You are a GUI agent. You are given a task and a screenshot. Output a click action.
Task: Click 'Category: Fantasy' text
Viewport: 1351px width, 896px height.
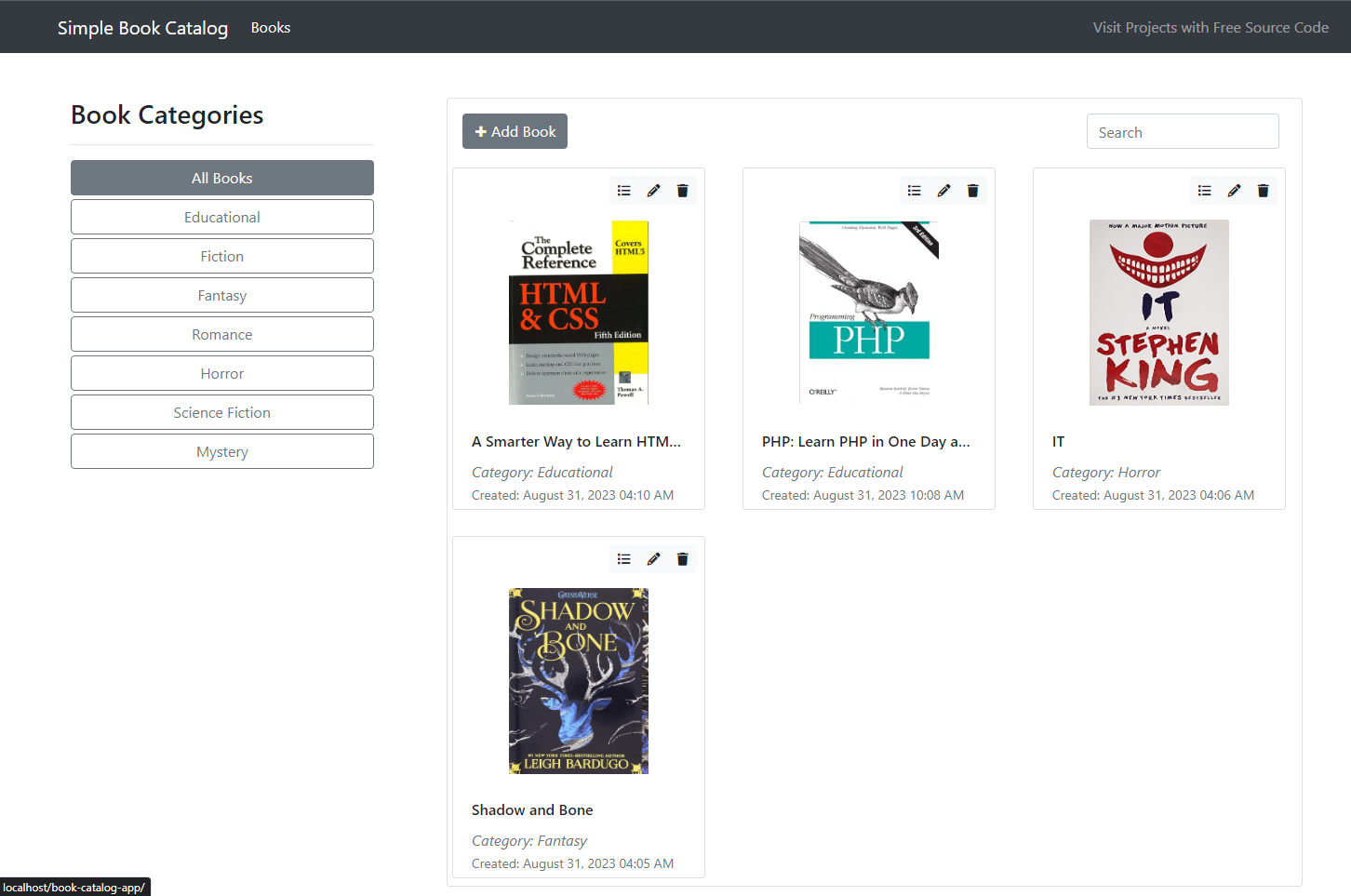pyautogui.click(x=529, y=841)
